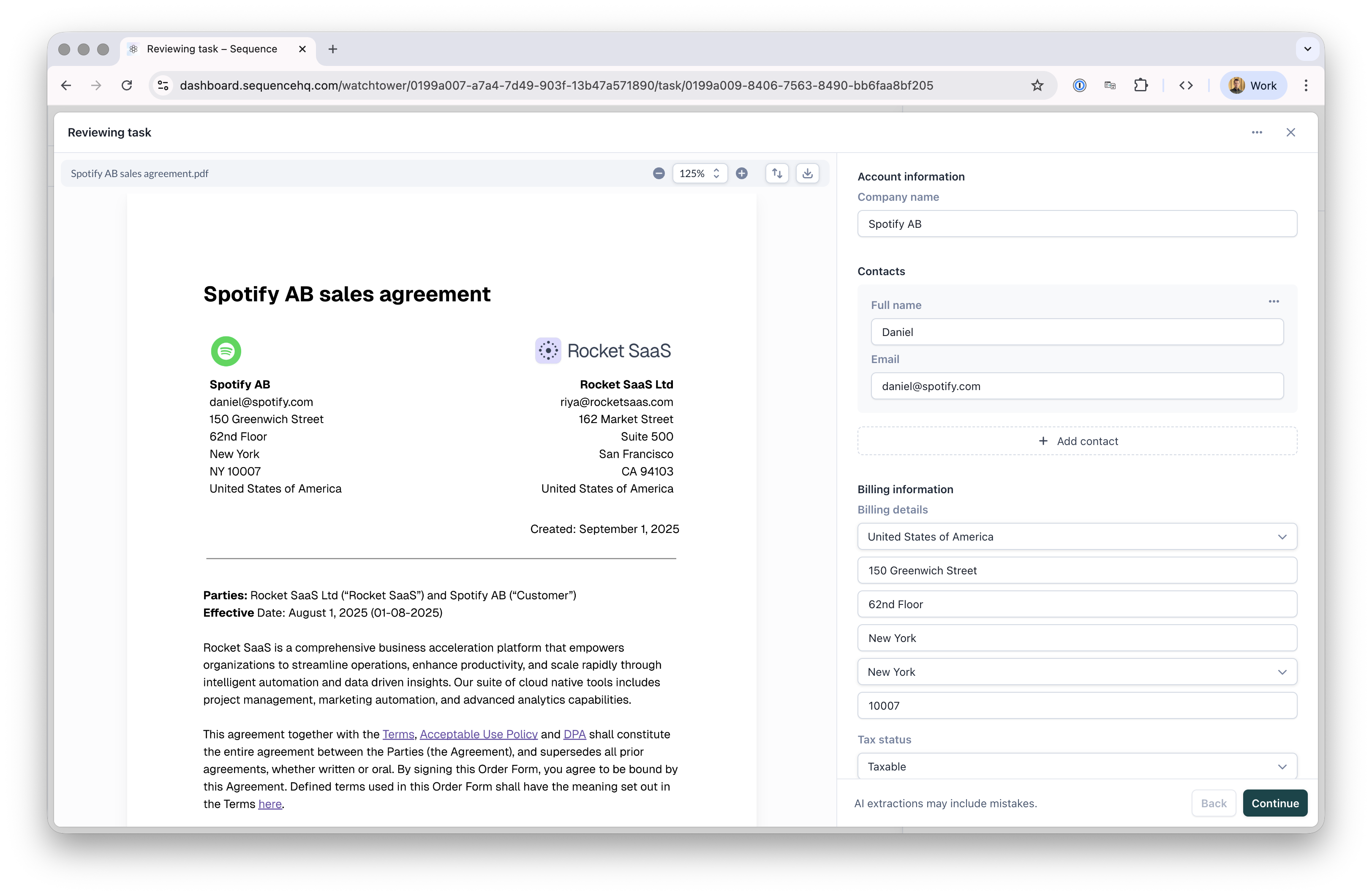Reload the dashboard page
This screenshot has width=1372, height=896.
127,85
